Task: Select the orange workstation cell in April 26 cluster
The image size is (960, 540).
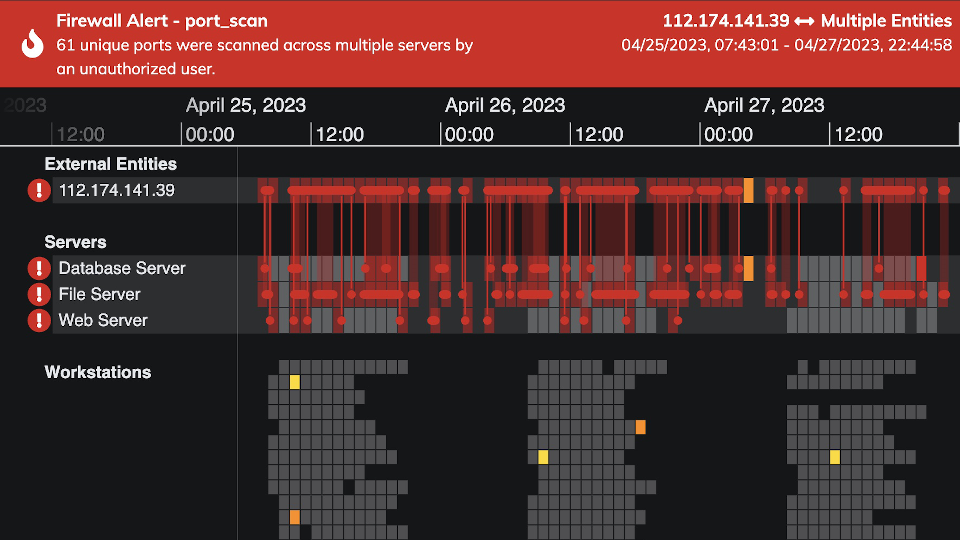Action: click(640, 427)
